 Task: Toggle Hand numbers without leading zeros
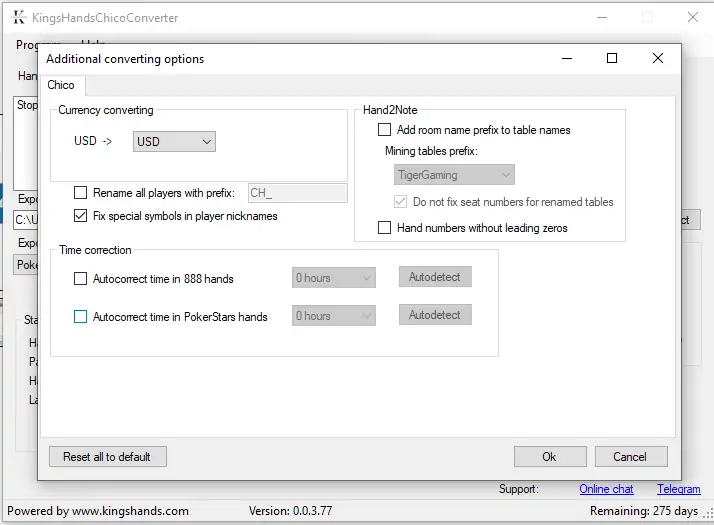(x=384, y=228)
